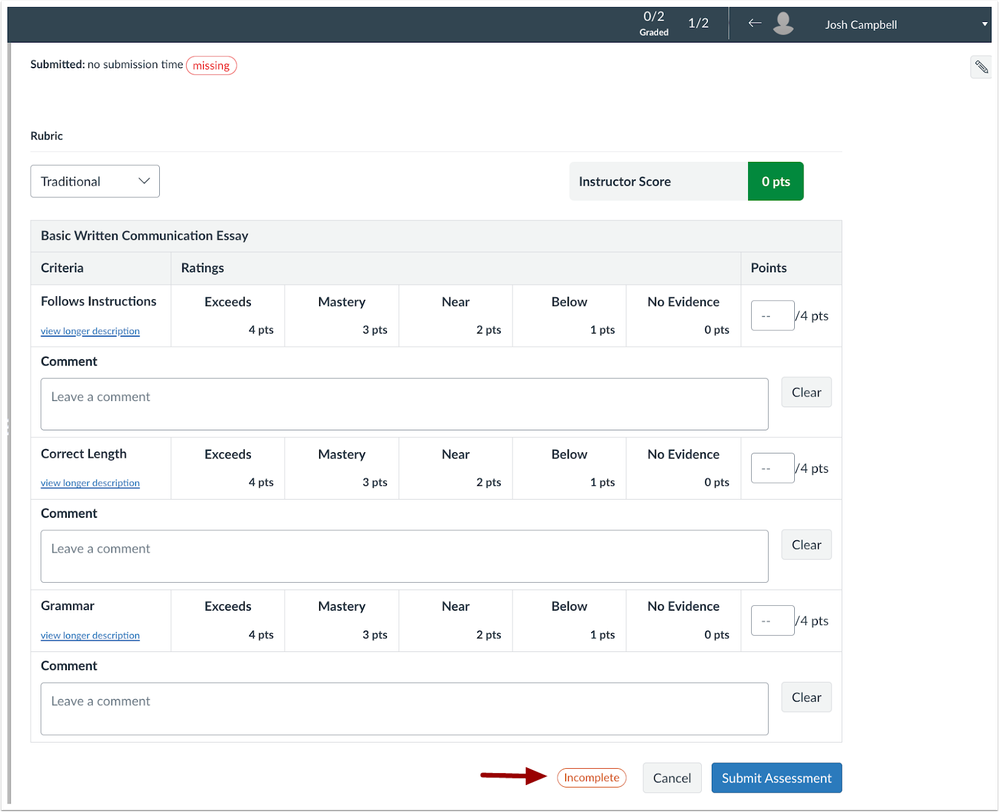Image resolution: width=999 pixels, height=812 pixels.
Task: Select Below rating for Correct Length
Action: point(570,468)
